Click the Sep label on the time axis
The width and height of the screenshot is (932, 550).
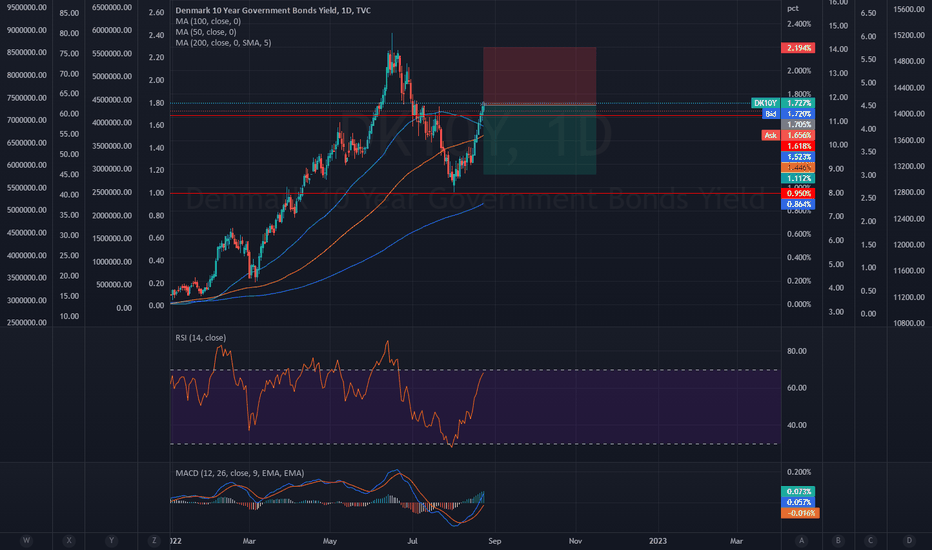[x=495, y=541]
